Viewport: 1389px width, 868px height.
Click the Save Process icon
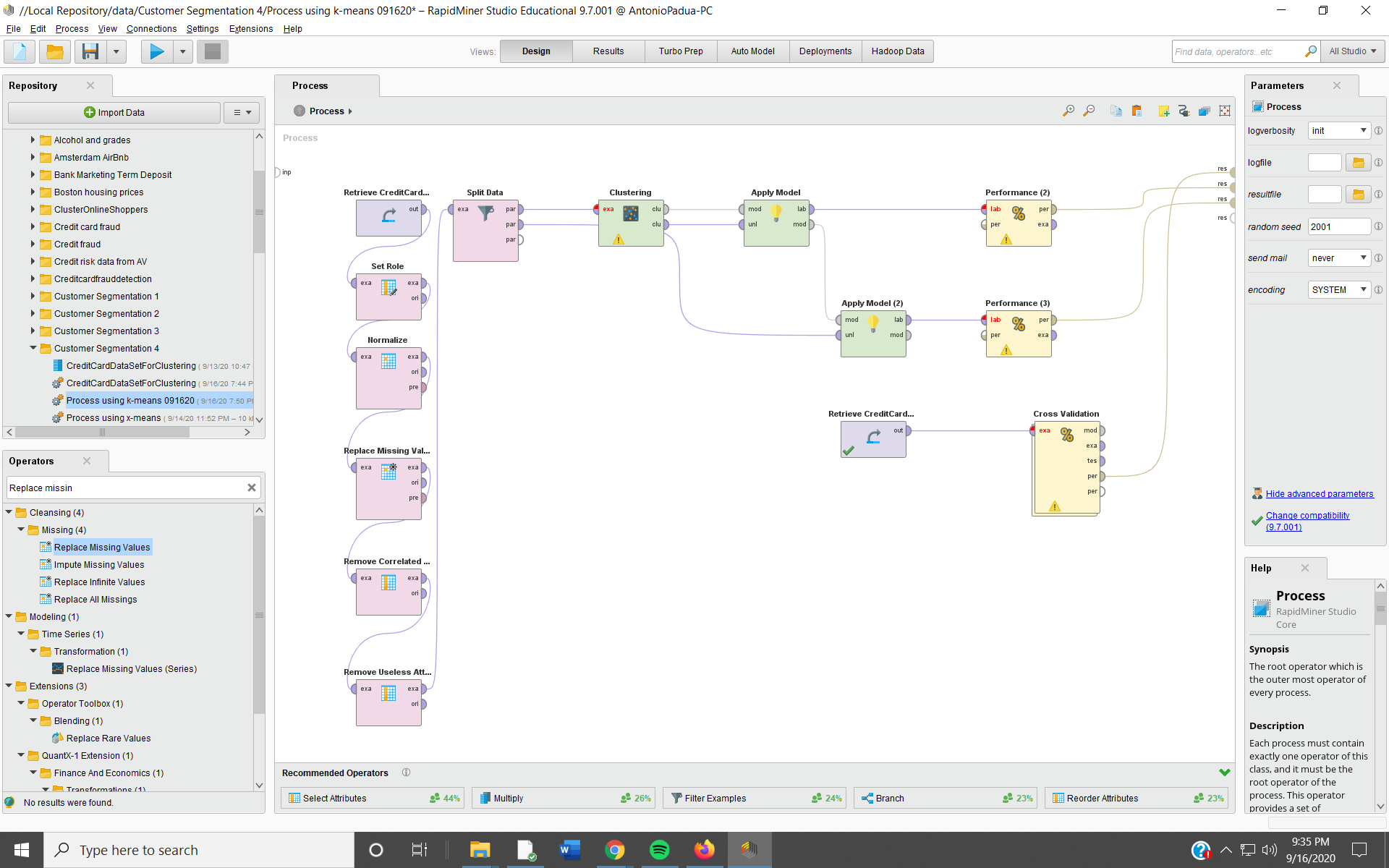point(89,51)
